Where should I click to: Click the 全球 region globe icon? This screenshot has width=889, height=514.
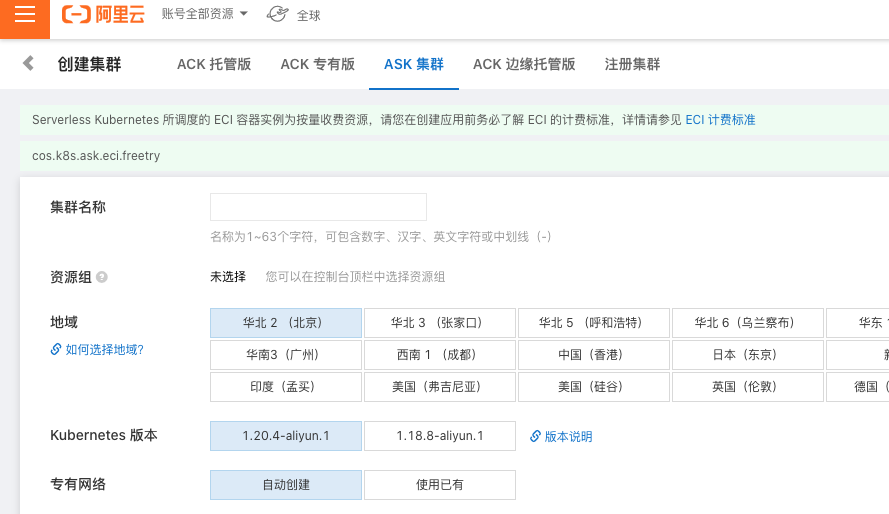277,14
